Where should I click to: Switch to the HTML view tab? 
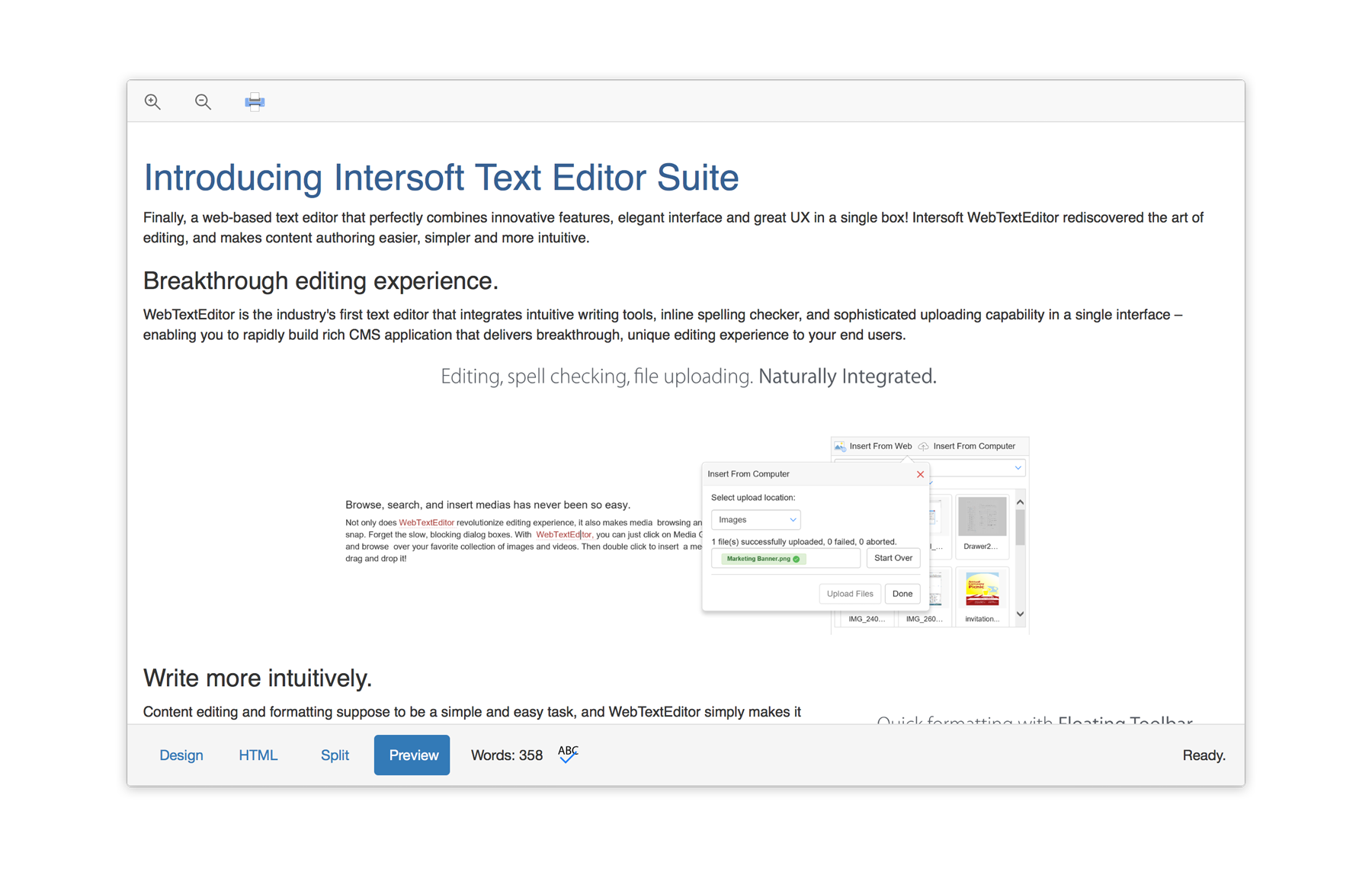pos(258,755)
